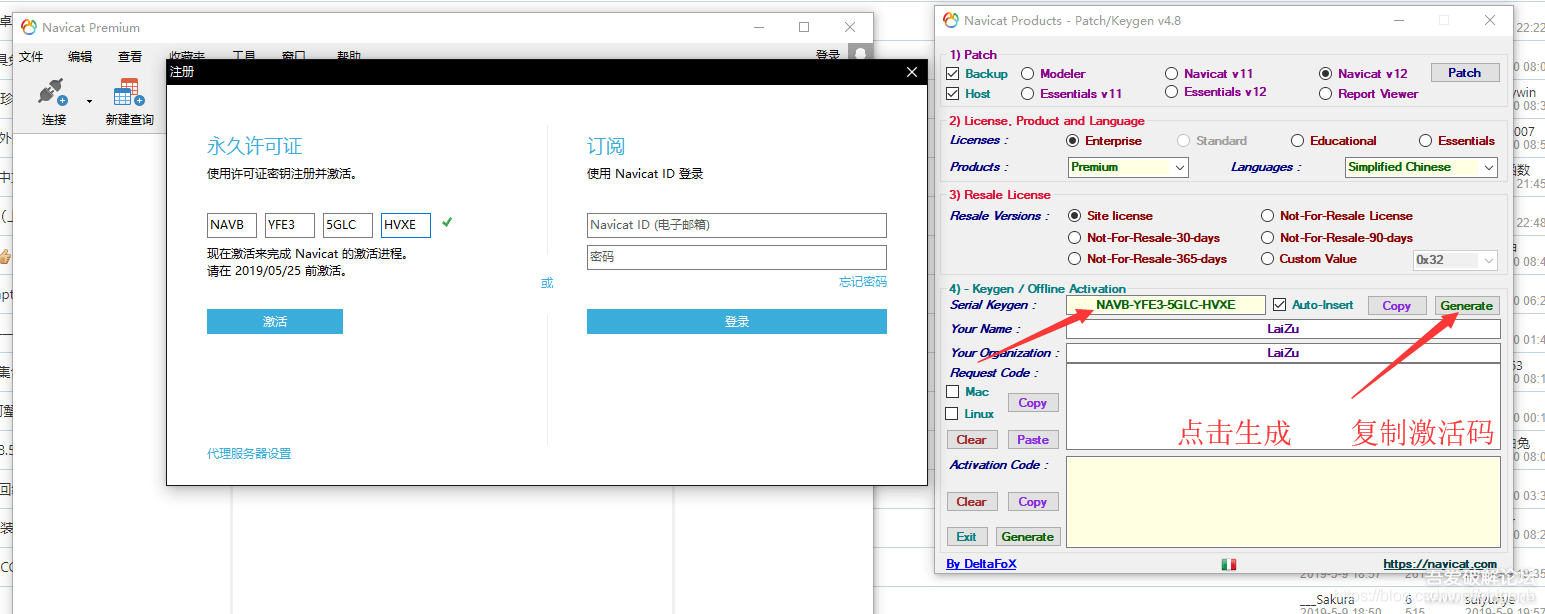Click the Paste button
Image resolution: width=1545 pixels, height=614 pixels.
tap(1033, 440)
